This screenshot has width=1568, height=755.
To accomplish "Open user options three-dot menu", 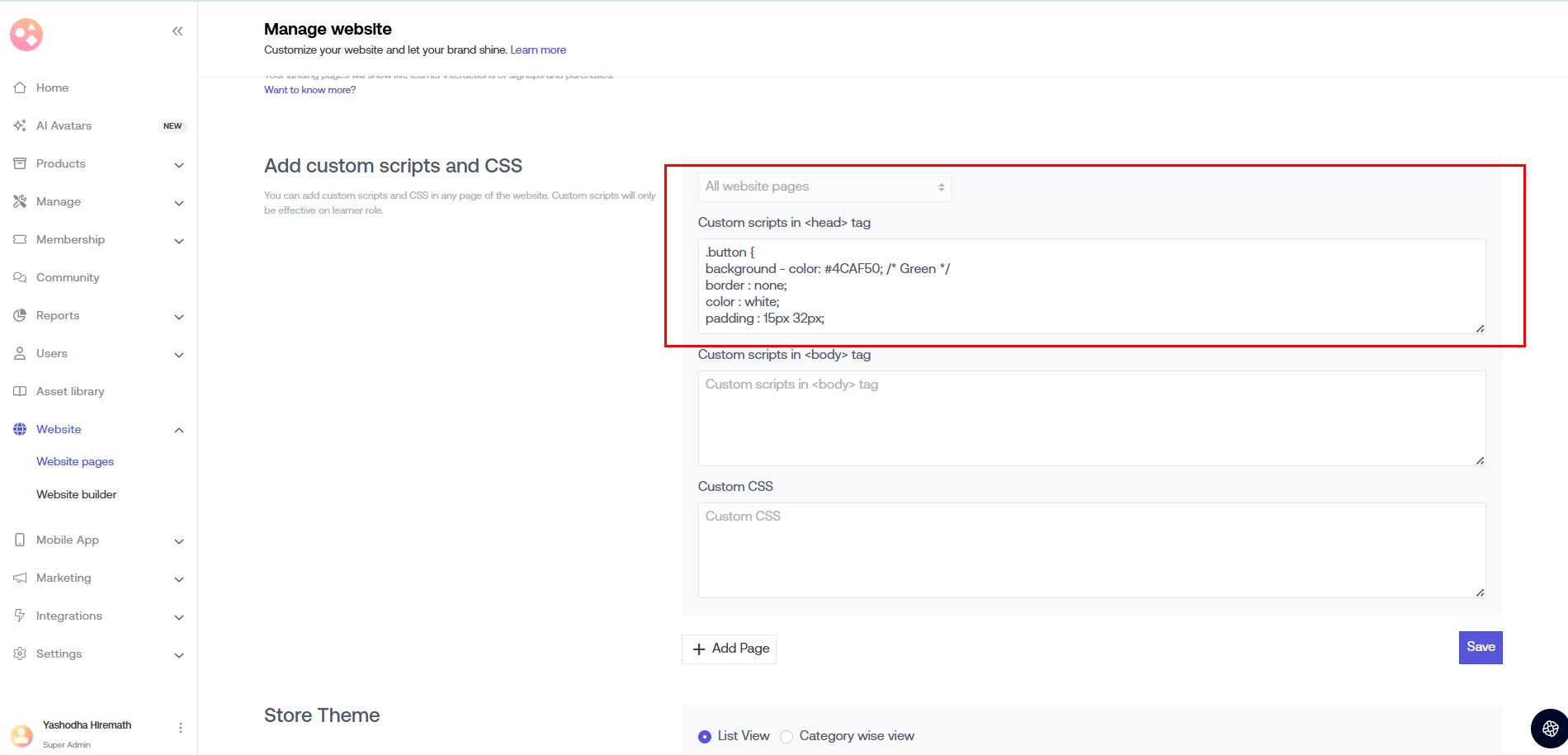I will (180, 728).
